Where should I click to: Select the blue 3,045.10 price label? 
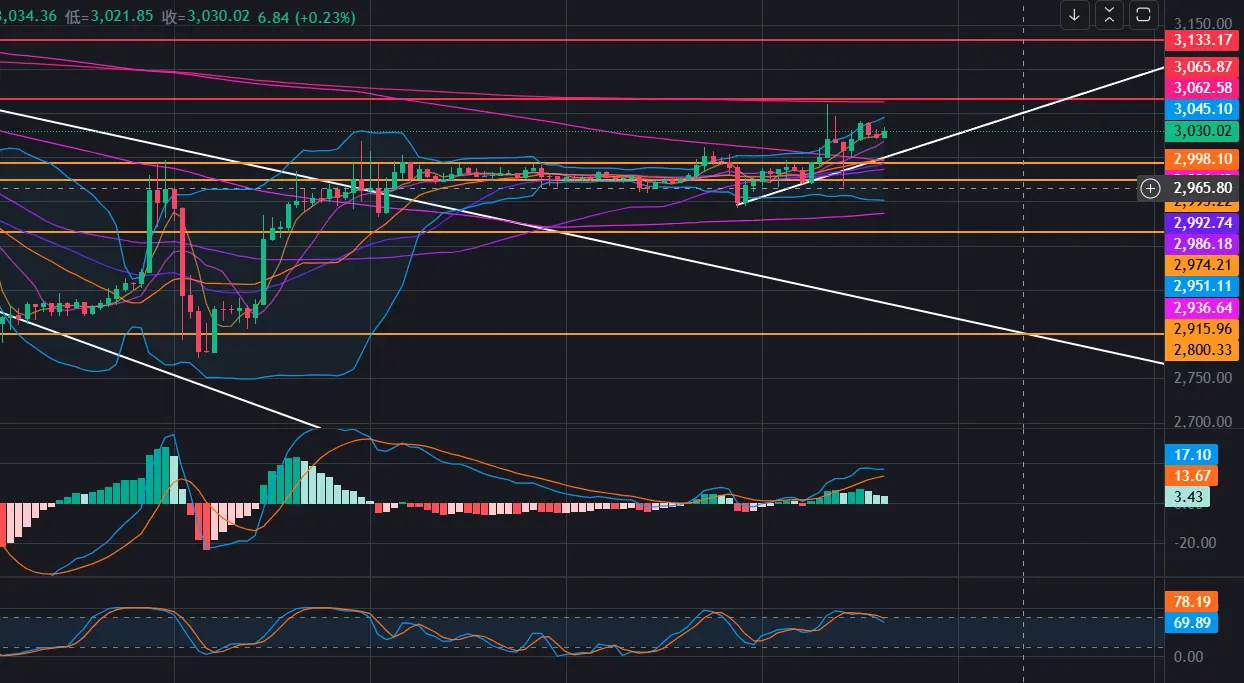pos(1201,108)
